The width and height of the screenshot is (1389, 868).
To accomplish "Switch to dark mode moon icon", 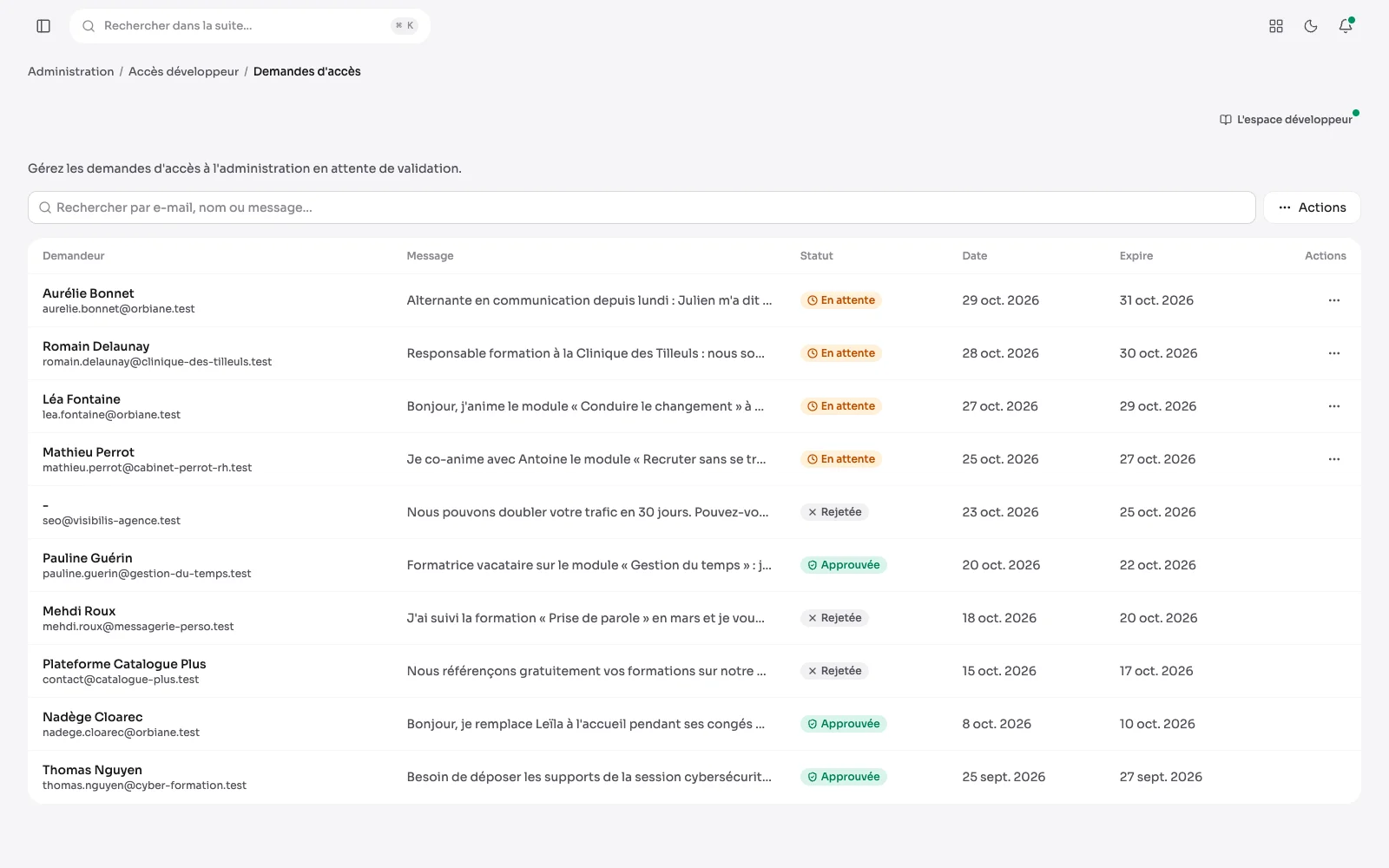I will pyautogui.click(x=1311, y=26).
